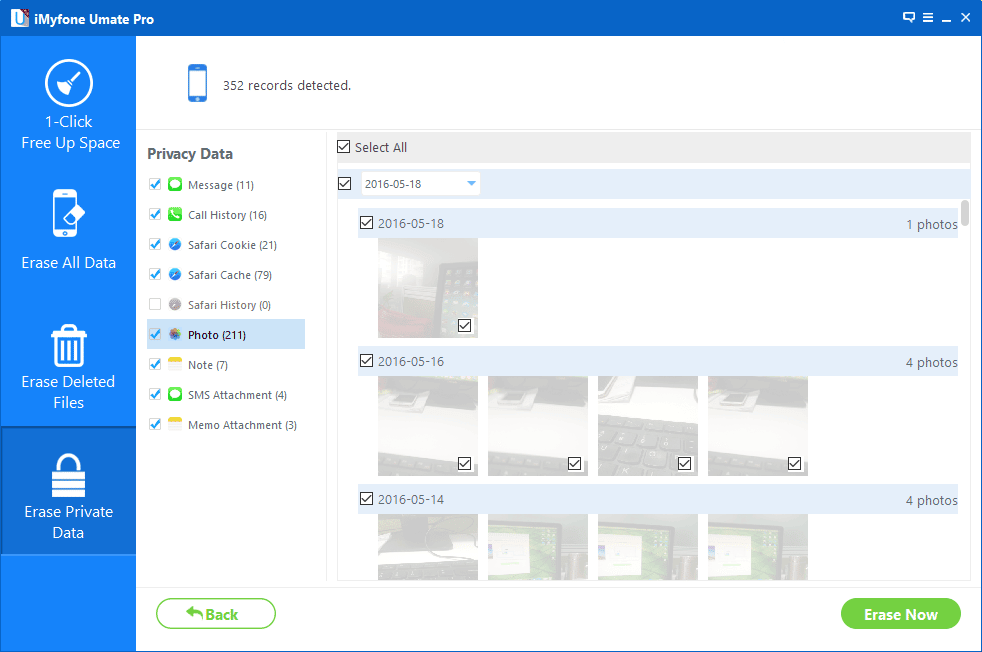Uncheck the Note (7) checkbox
Image resolution: width=982 pixels, height=652 pixels.
[155, 365]
